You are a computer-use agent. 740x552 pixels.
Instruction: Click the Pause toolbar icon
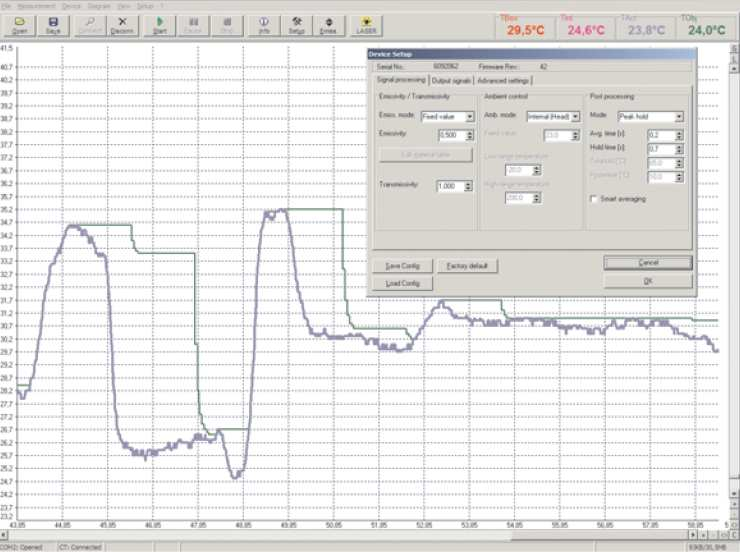[193, 25]
